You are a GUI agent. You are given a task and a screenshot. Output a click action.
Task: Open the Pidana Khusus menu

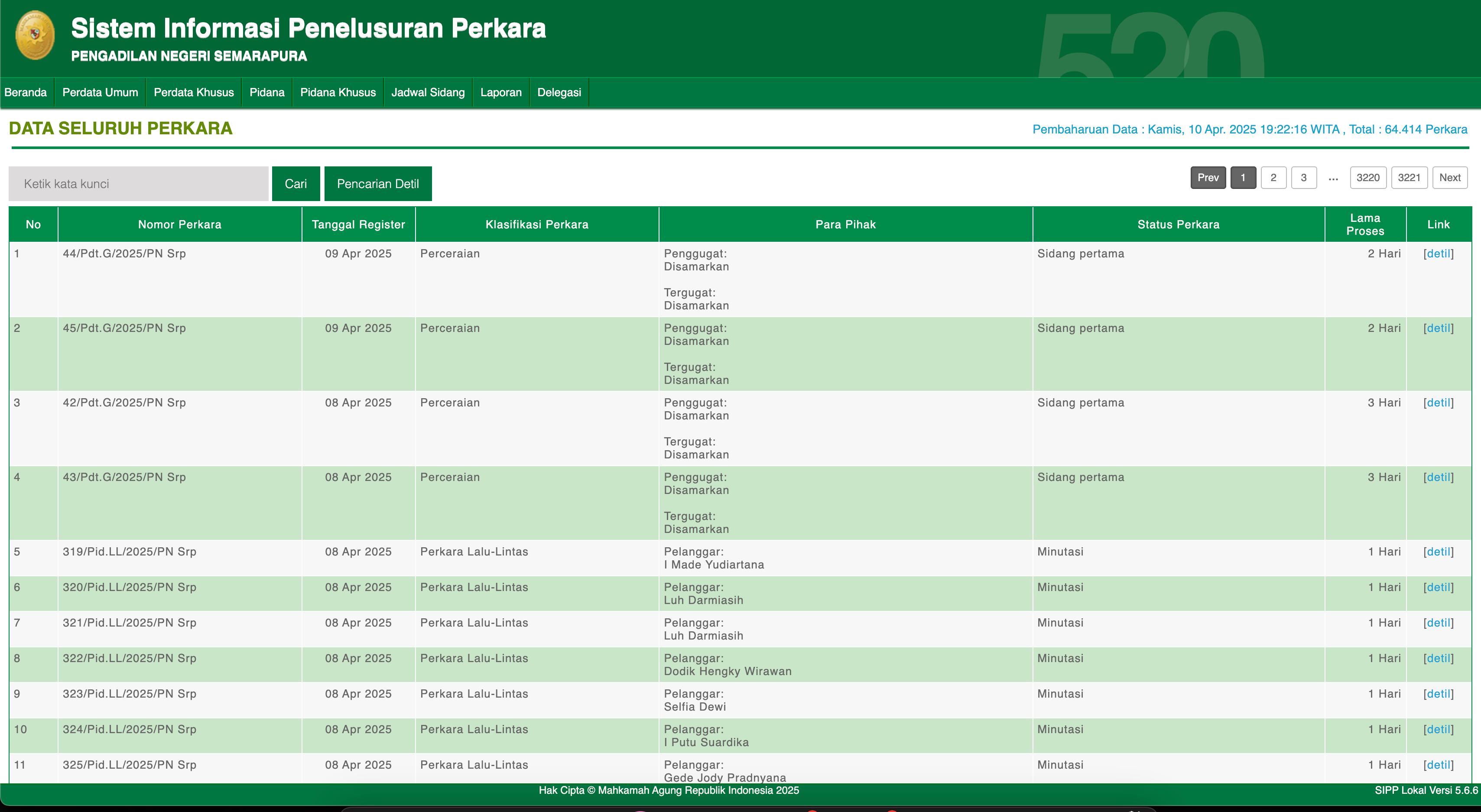(338, 93)
